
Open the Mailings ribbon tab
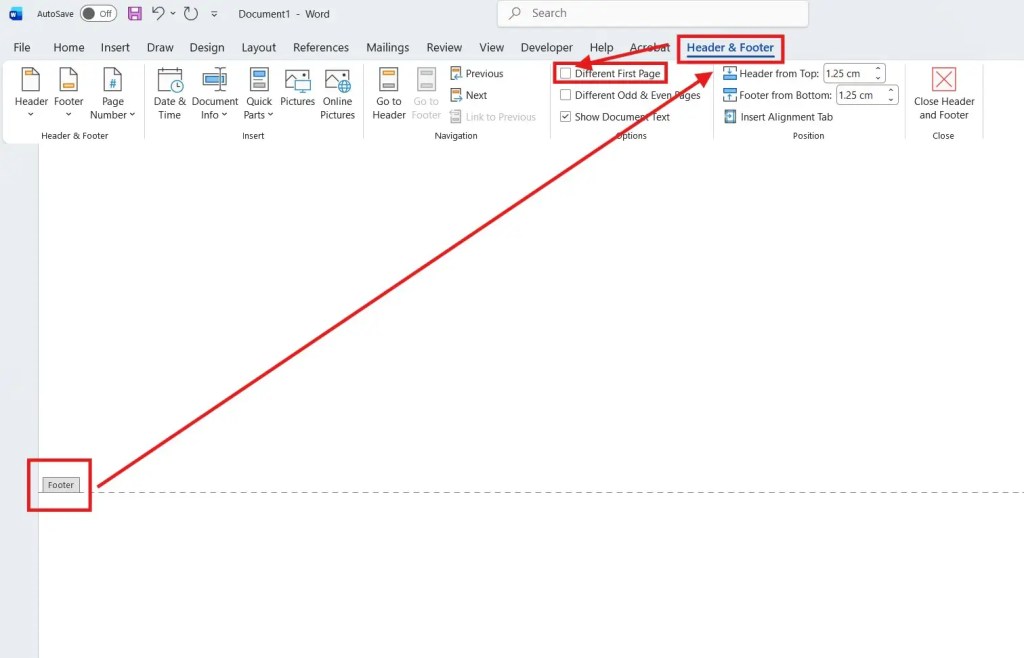coord(388,47)
